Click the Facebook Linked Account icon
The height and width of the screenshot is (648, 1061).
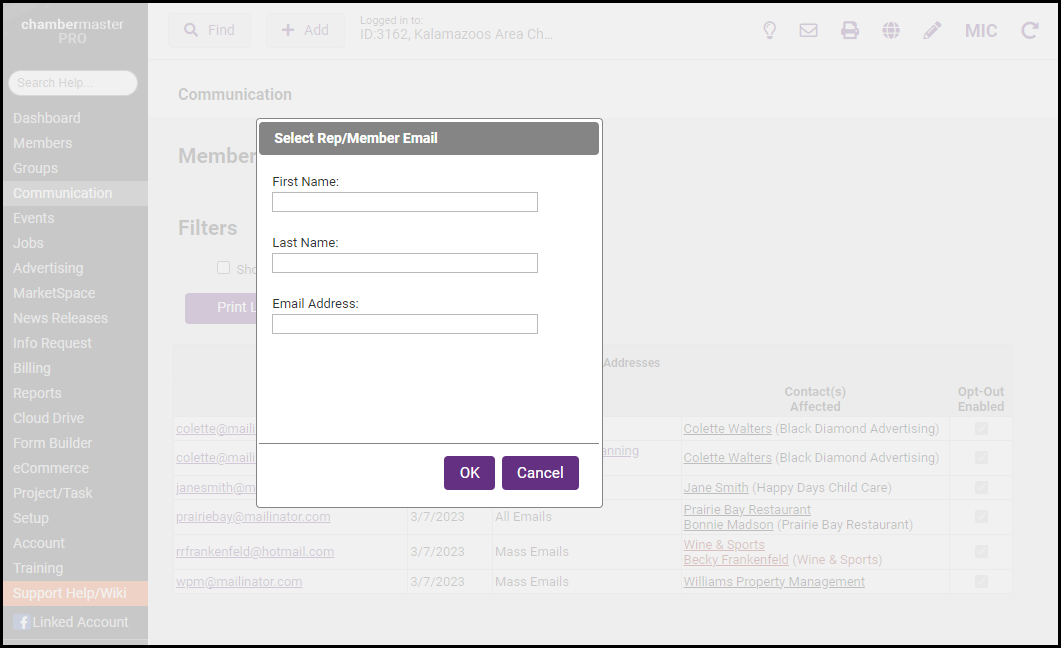click(22, 622)
